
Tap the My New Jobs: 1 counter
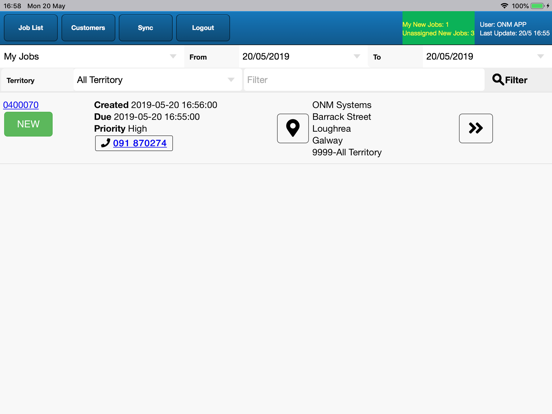point(425,25)
